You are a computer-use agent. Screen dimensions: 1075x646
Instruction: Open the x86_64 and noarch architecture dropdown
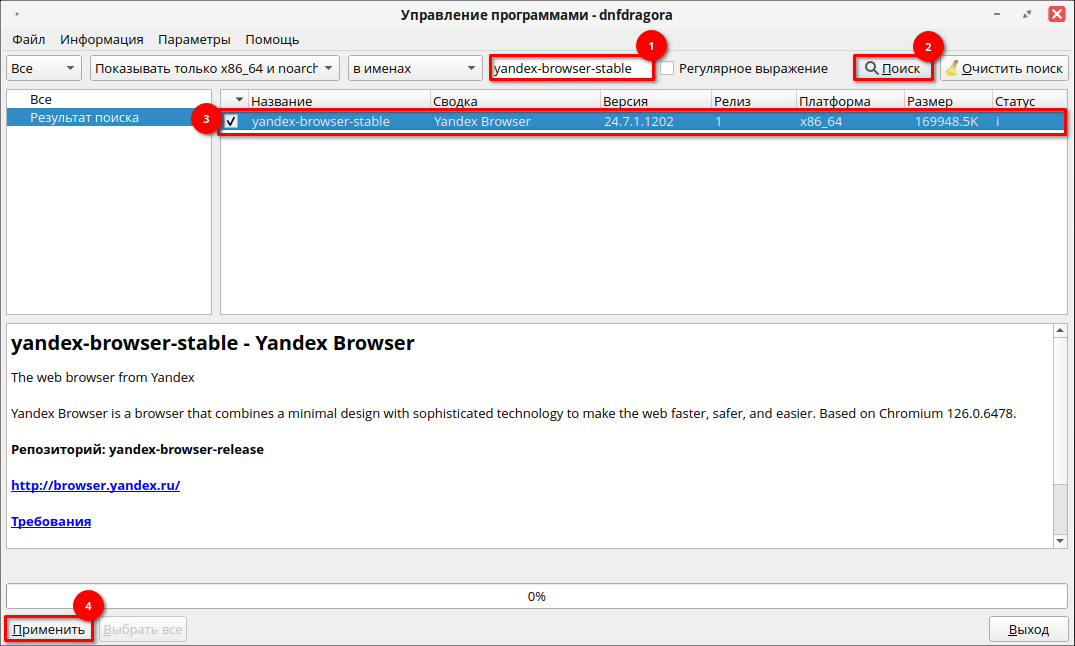tap(215, 68)
